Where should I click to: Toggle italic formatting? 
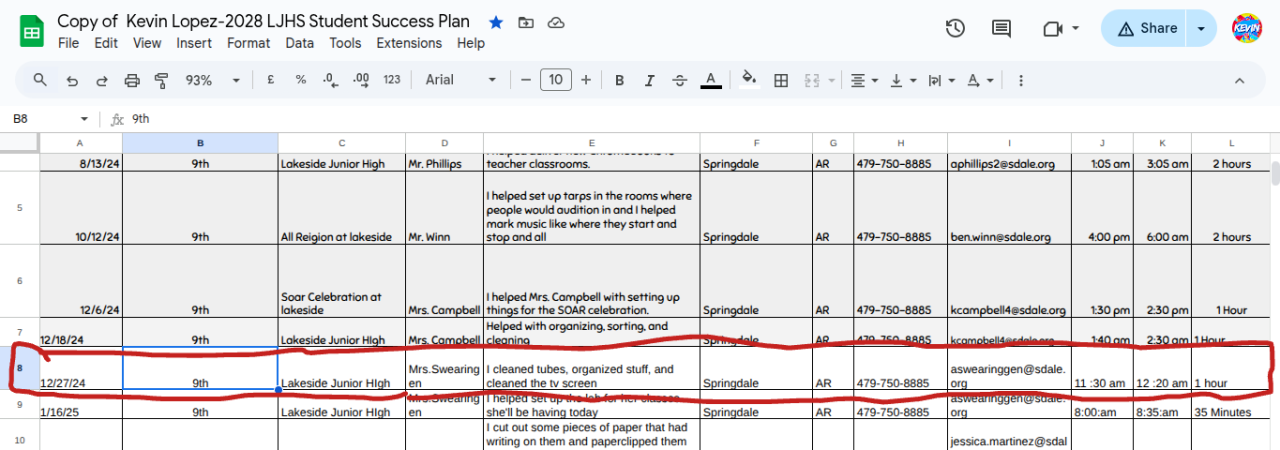pos(649,80)
